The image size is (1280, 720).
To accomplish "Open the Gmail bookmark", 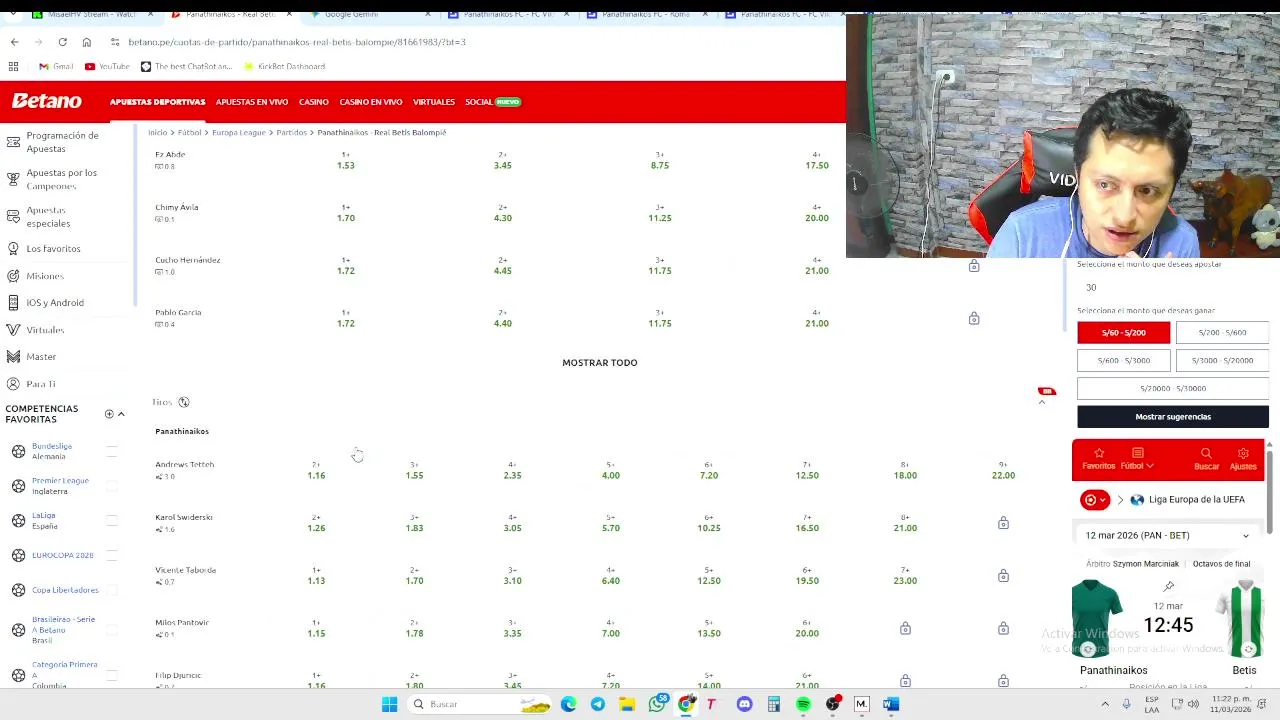I will coord(55,66).
